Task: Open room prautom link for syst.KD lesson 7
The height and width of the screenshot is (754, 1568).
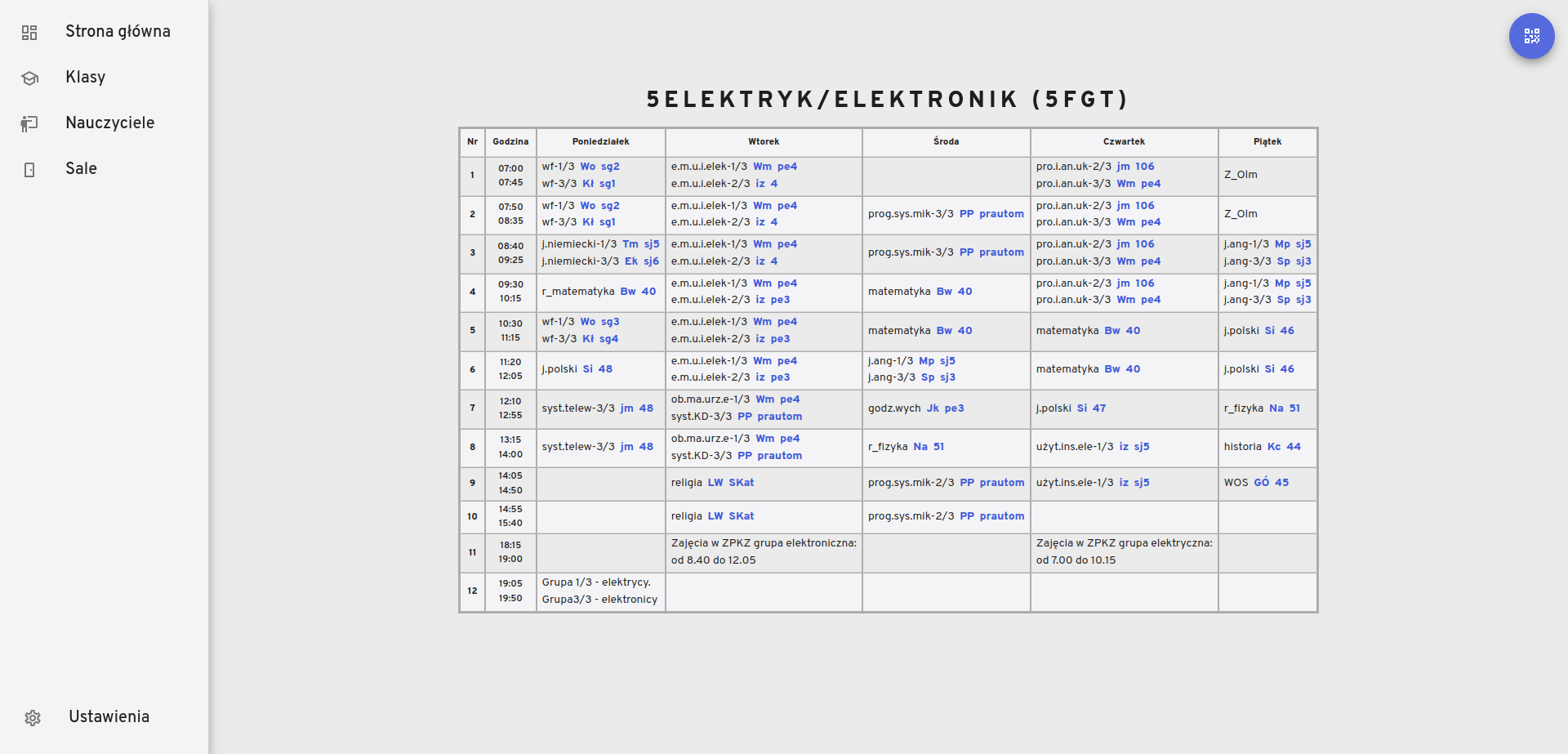Action: pyautogui.click(x=779, y=417)
